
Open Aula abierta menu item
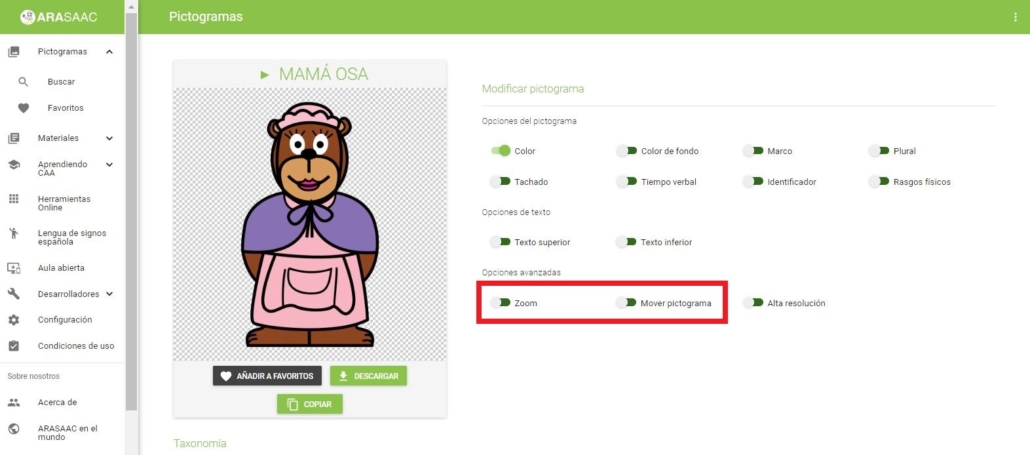61,268
